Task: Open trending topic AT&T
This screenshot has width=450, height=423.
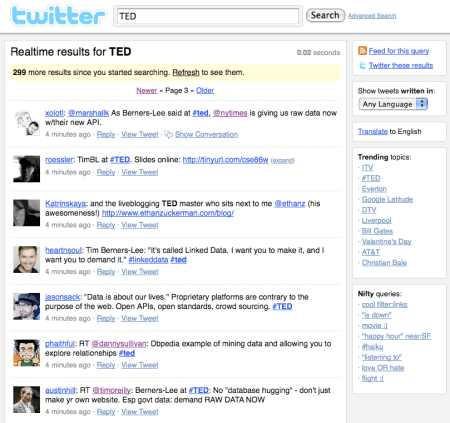Action: (371, 252)
